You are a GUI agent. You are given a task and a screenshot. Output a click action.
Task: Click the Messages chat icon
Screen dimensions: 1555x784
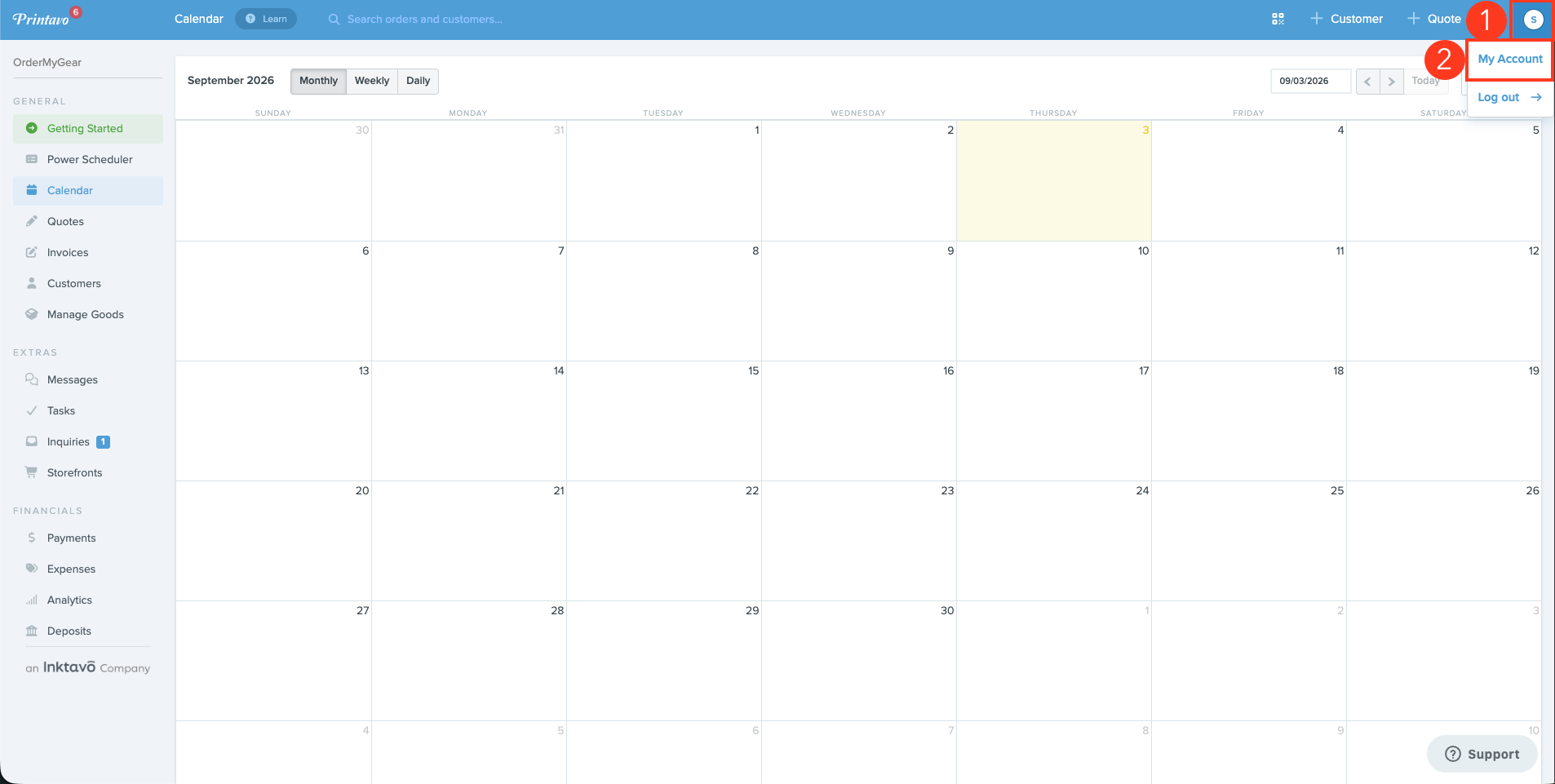pyautogui.click(x=32, y=379)
